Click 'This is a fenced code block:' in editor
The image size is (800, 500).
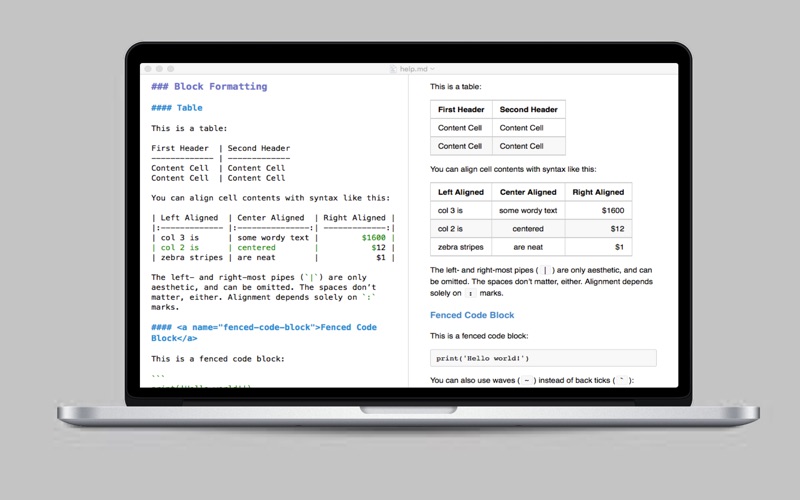point(218,359)
